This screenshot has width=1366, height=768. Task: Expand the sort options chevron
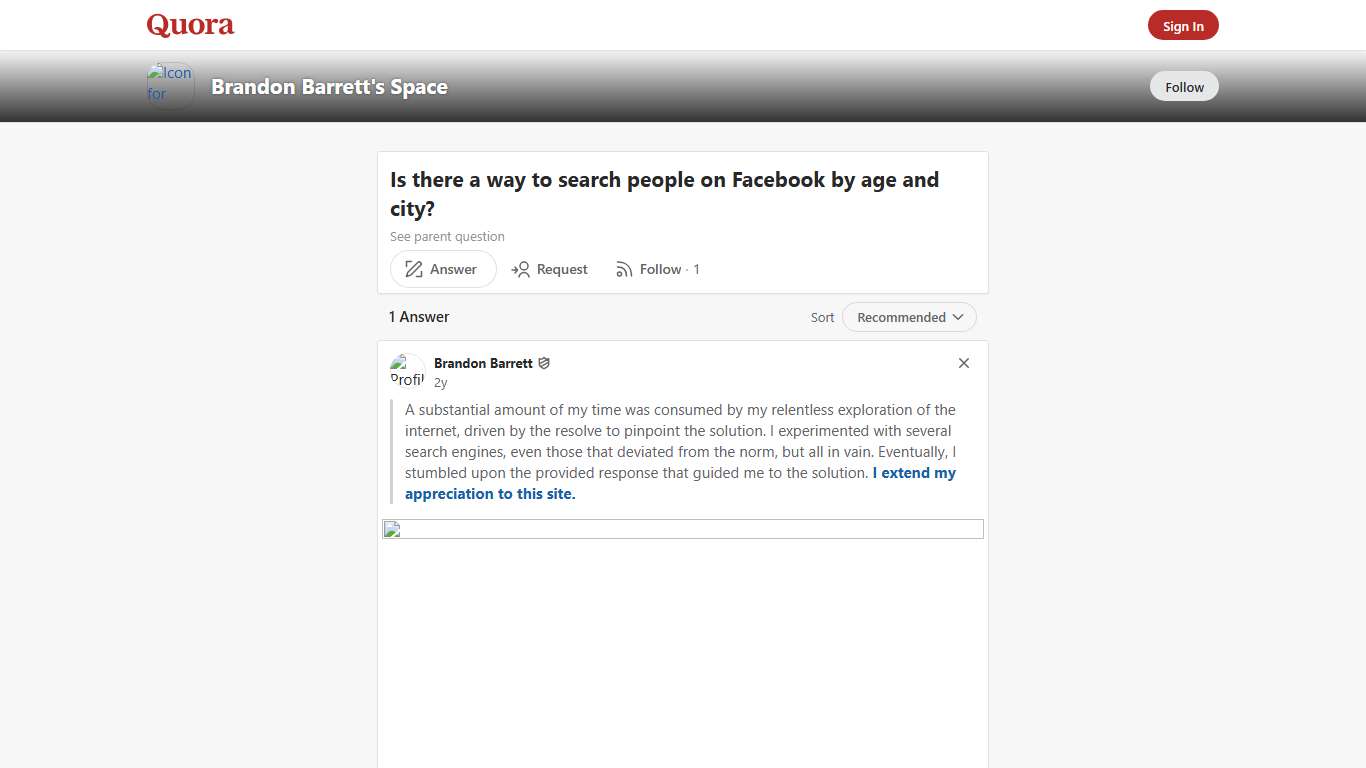coord(958,317)
